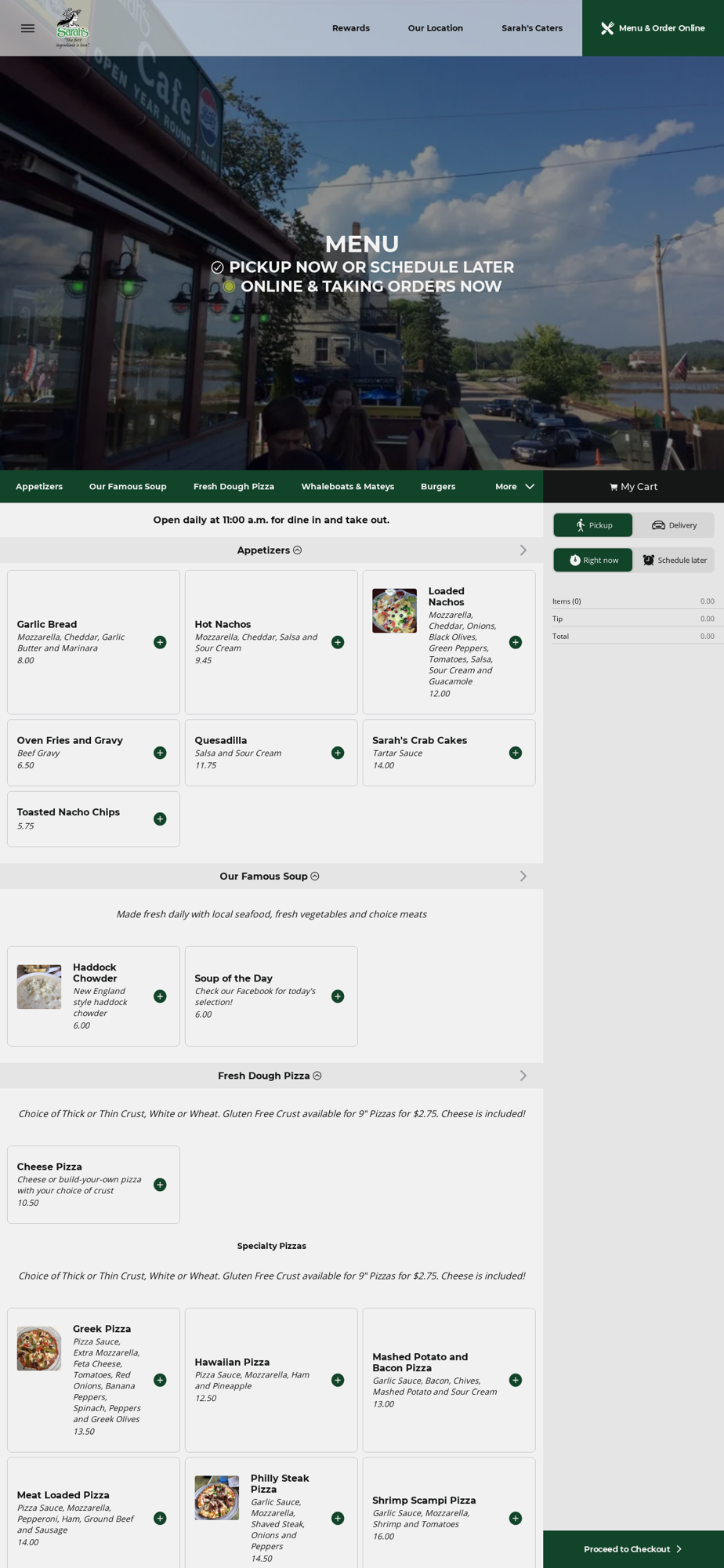Viewport: 724px width, 1568px height.
Task: Click the Total row in cart
Action: click(x=633, y=636)
